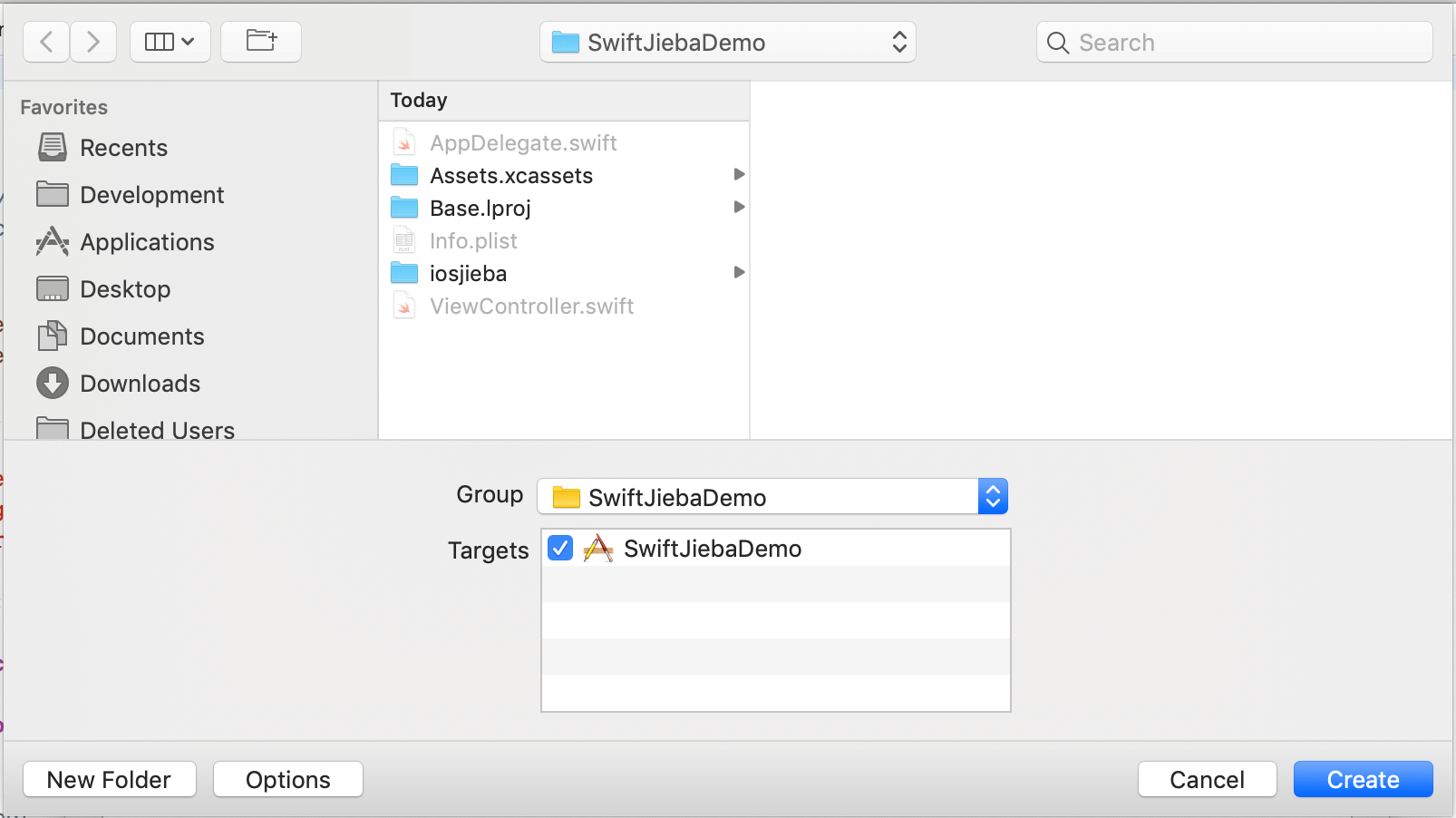This screenshot has height=818, width=1456.
Task: Open the Deleted Users folder
Action: (x=157, y=429)
